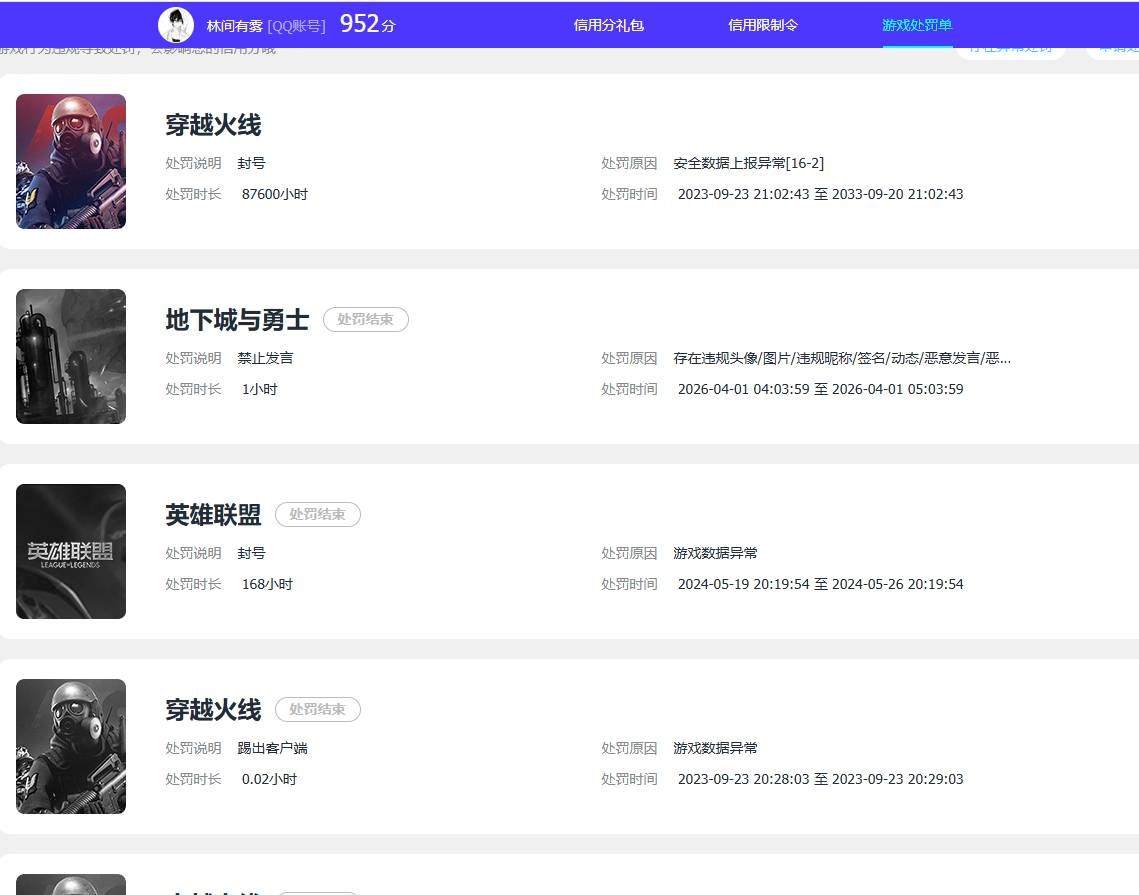Click 英雄联盟 game title

(213, 515)
